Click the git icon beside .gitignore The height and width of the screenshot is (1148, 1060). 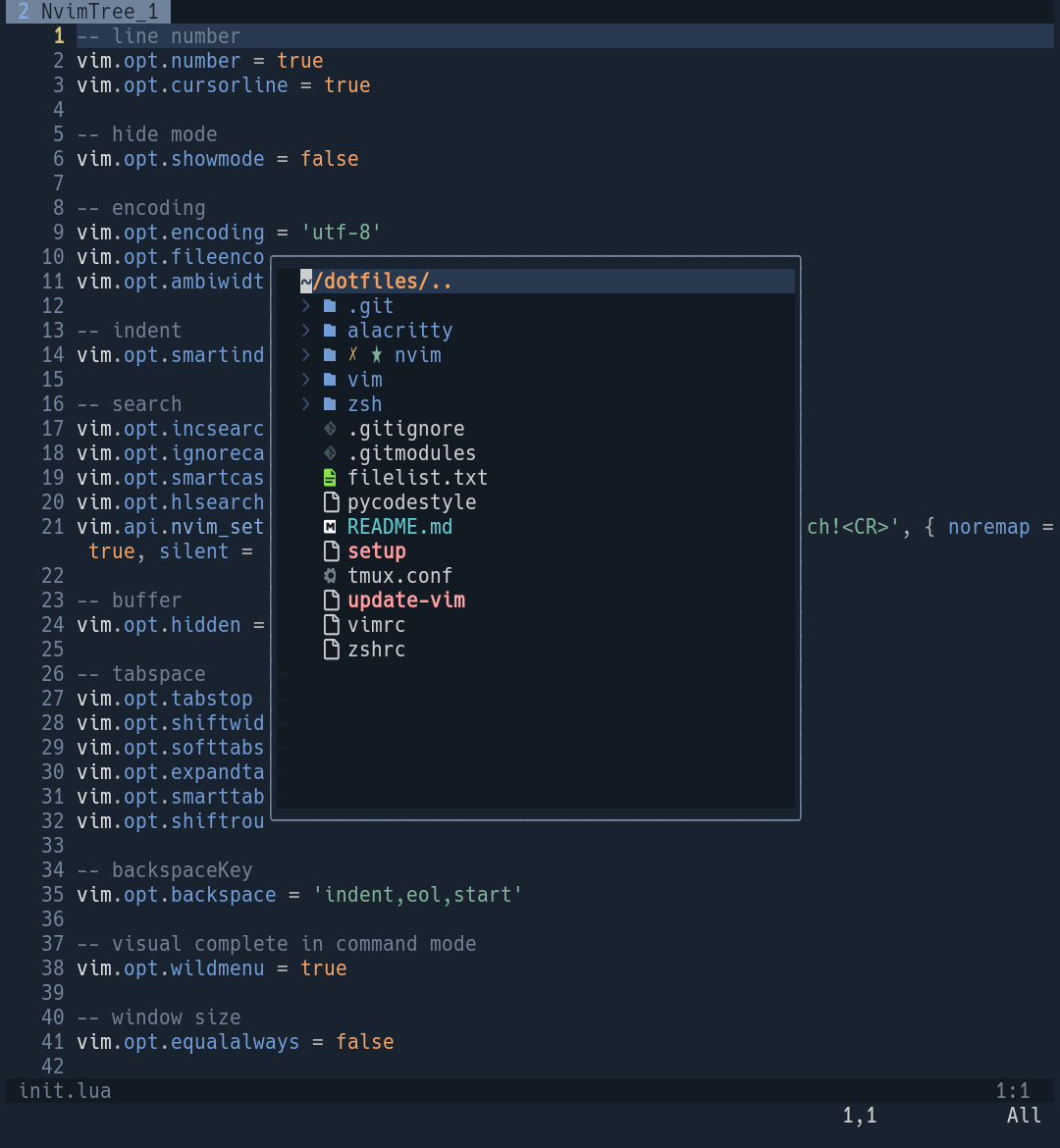331,429
